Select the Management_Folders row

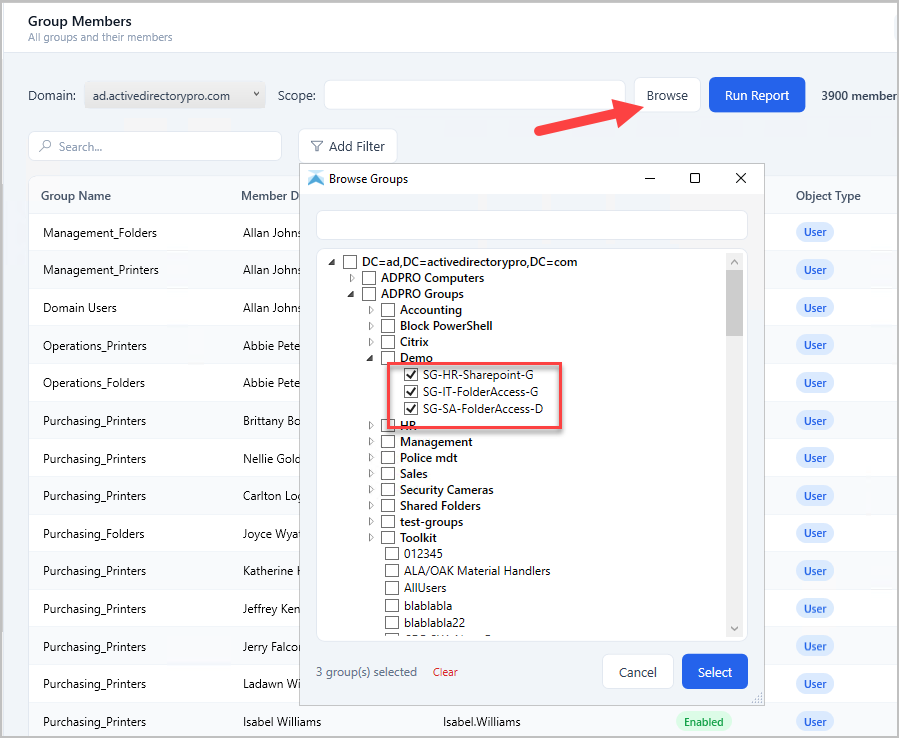pos(464,232)
